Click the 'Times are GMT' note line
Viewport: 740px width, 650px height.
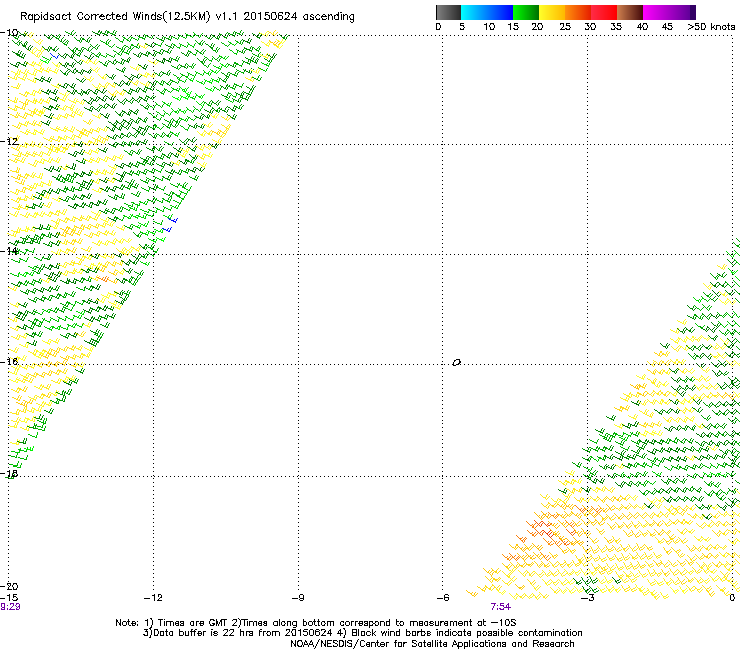tap(316, 623)
